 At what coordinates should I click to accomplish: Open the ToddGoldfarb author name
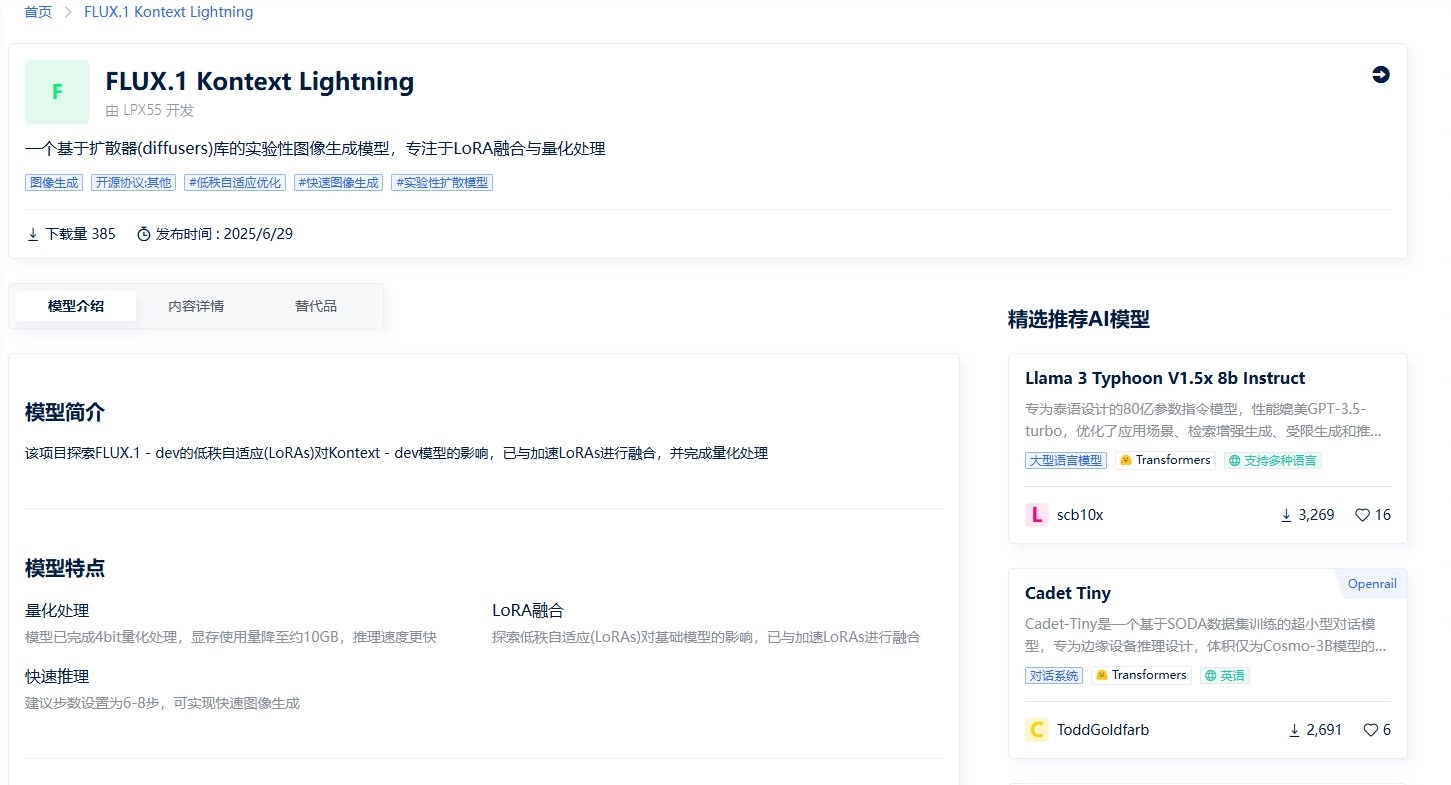[1103, 730]
